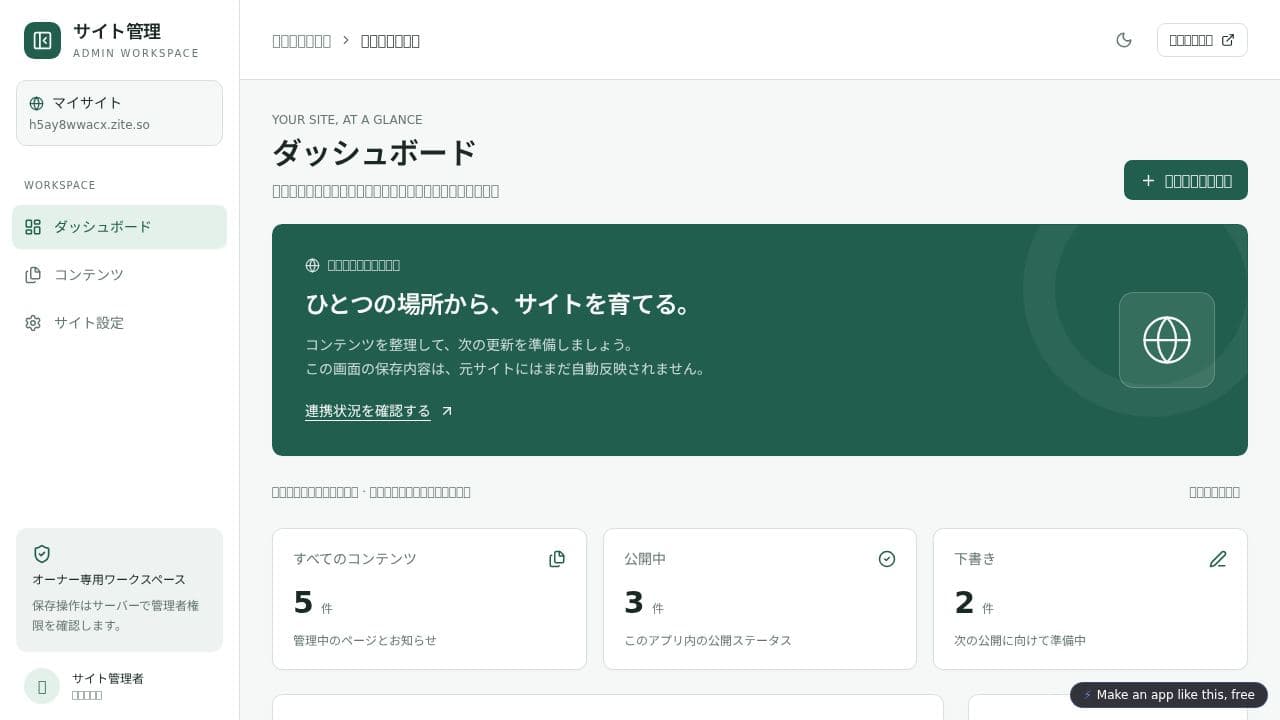Open the マイサイト site card
Image resolution: width=1280 pixels, height=720 pixels.
tap(119, 113)
